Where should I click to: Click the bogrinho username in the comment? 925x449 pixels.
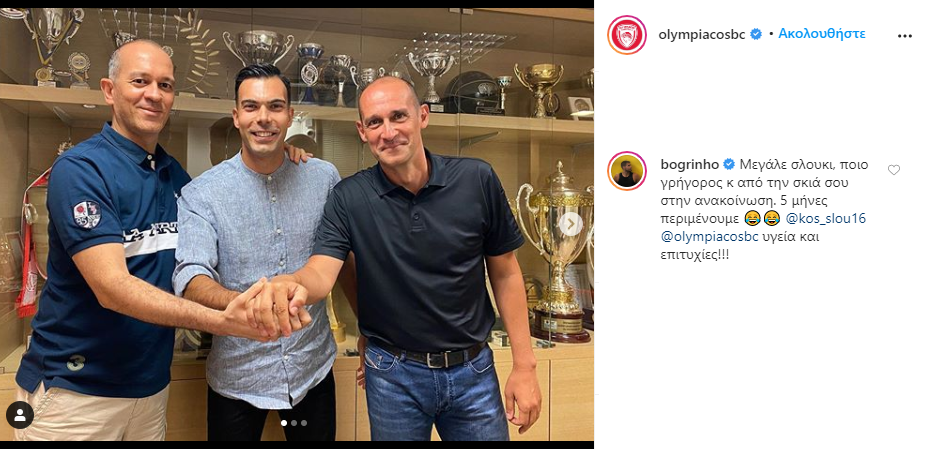click(690, 165)
